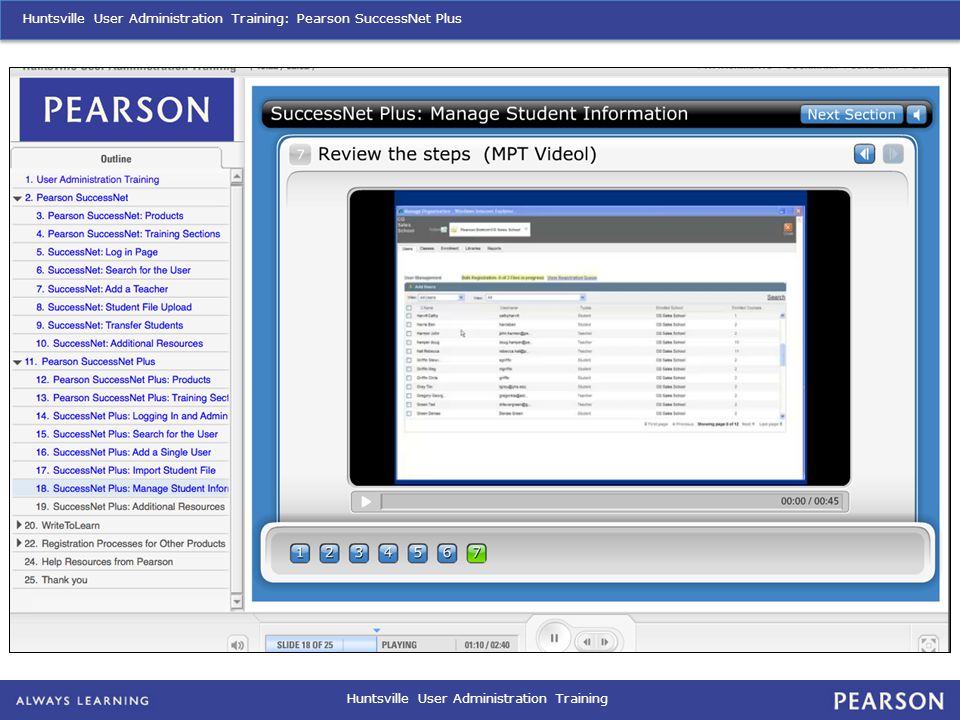
Task: Go to previous slide in player controls
Action: tap(587, 642)
